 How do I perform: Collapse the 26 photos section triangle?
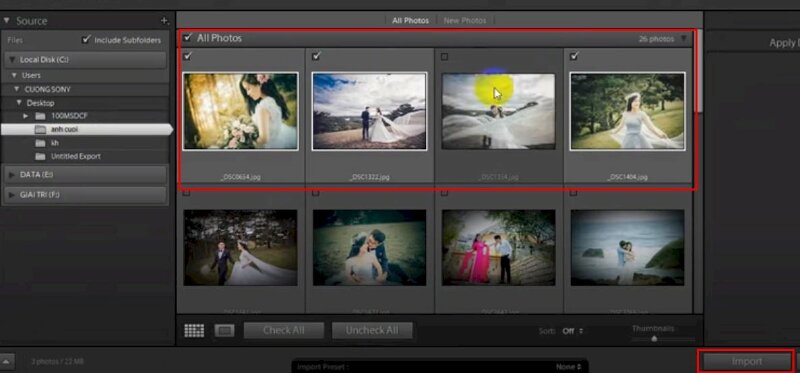click(683, 39)
